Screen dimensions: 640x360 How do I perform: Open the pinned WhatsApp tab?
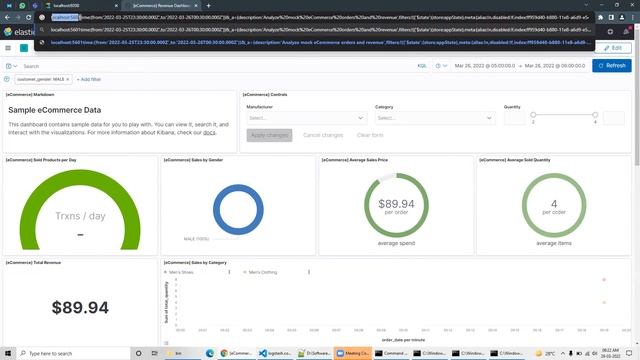(x=22, y=6)
